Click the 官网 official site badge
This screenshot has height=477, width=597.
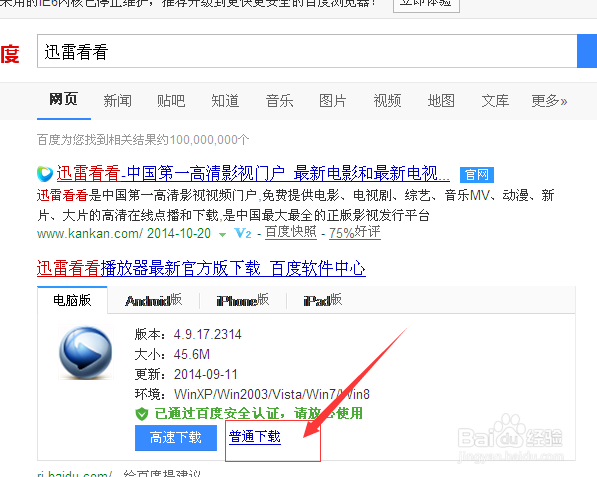point(477,175)
